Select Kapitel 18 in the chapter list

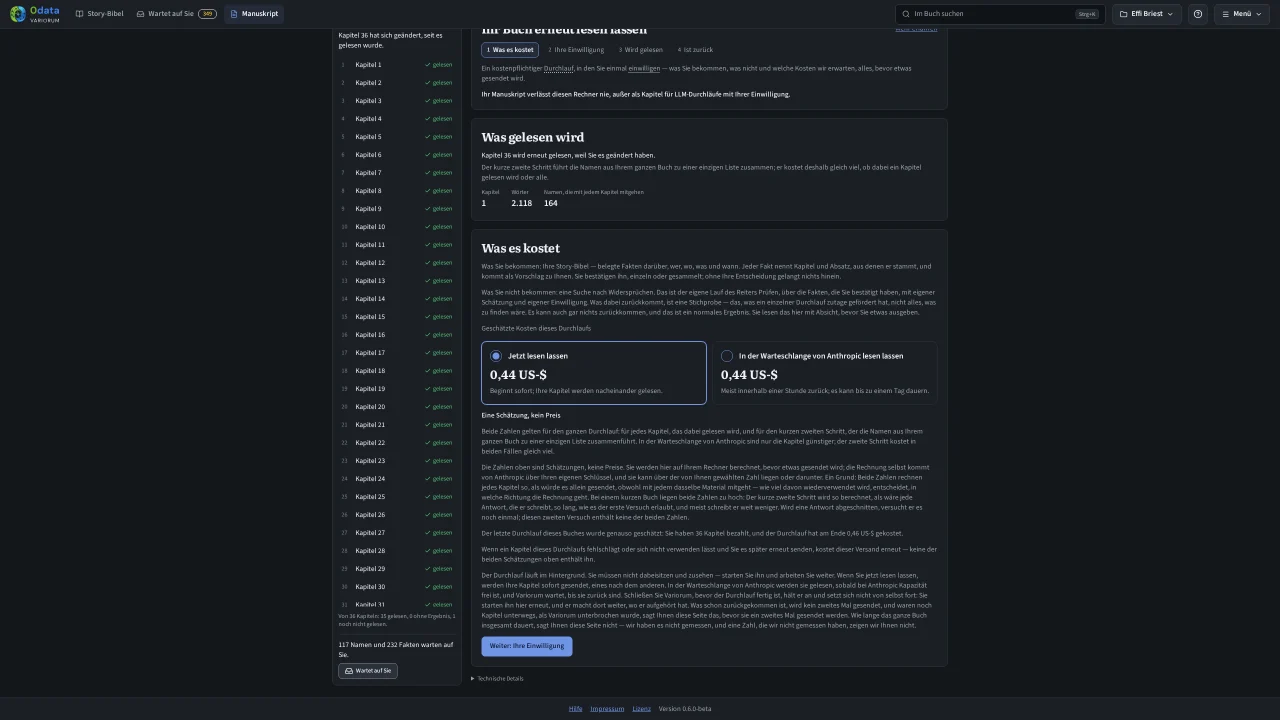click(x=397, y=371)
